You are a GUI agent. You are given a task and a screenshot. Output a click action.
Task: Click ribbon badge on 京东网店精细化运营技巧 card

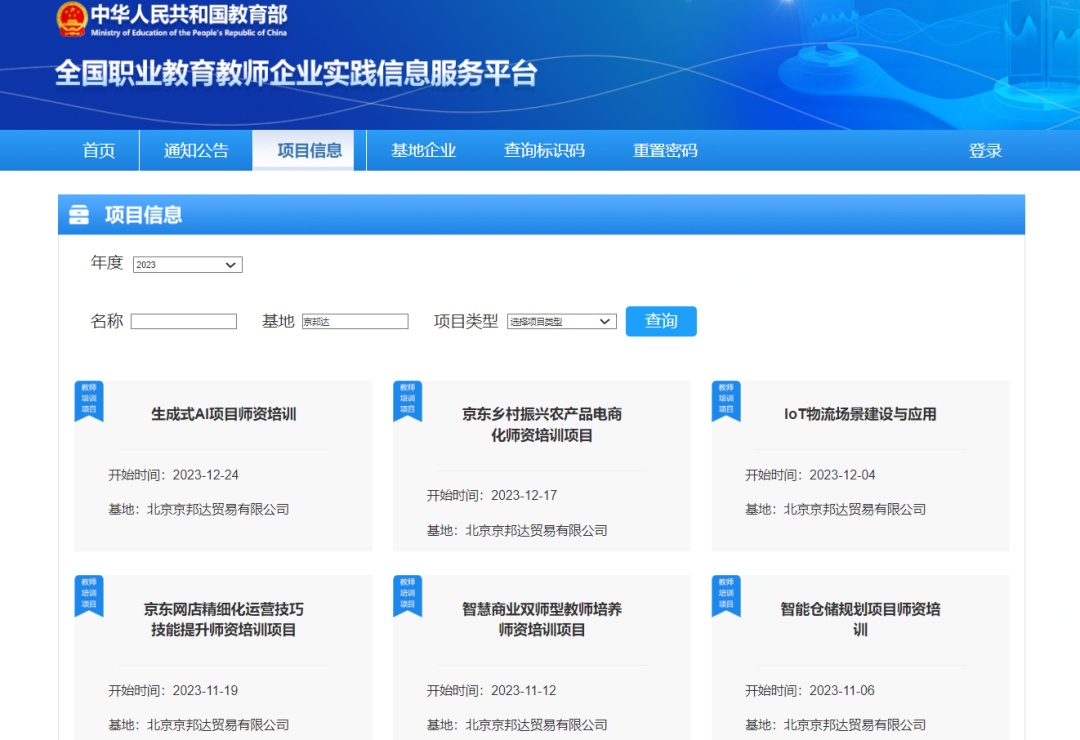(x=89, y=595)
